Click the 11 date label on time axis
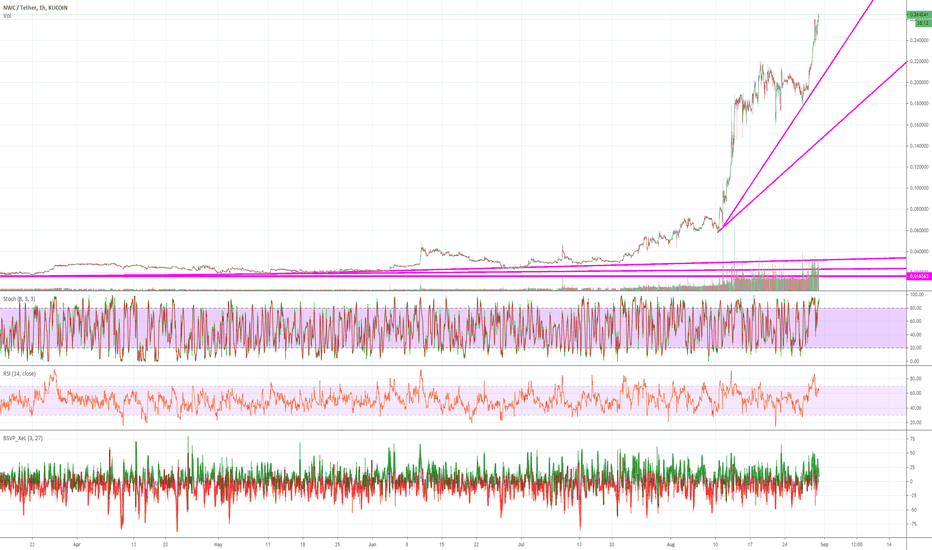Screen dimensions: 932x550 (268, 544)
